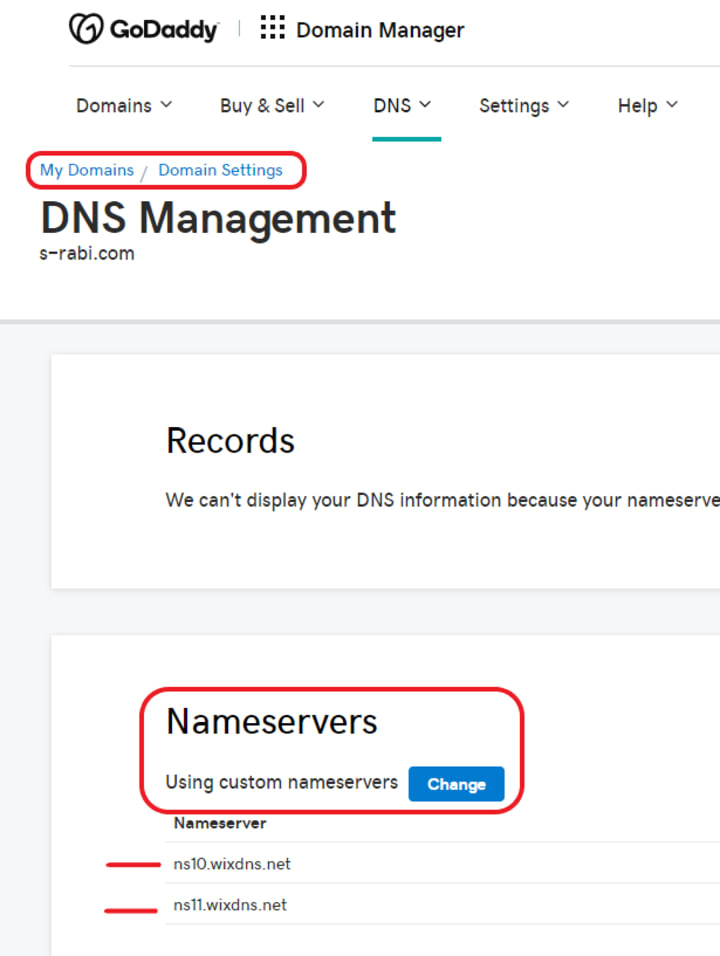Go to Domain Settings breadcrumb

(221, 170)
